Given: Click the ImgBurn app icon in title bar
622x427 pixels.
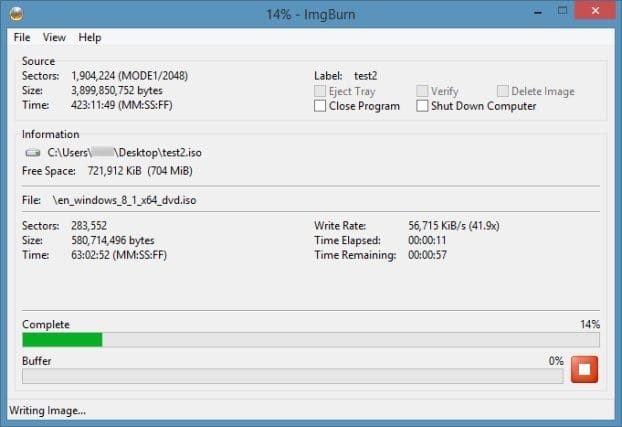Looking at the screenshot, I should tap(16, 14).
